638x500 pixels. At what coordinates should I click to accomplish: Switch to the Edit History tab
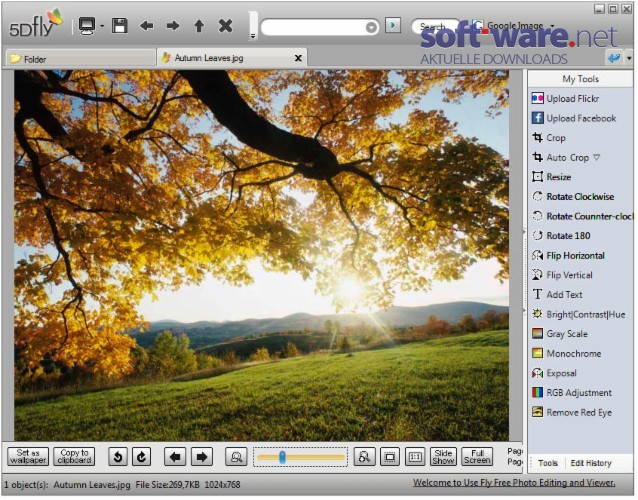pyautogui.click(x=591, y=463)
